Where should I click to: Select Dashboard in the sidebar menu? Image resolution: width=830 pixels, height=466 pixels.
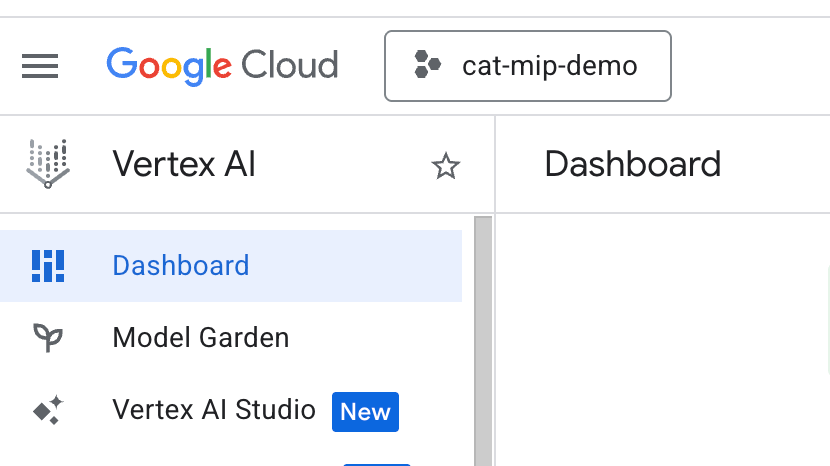[181, 266]
